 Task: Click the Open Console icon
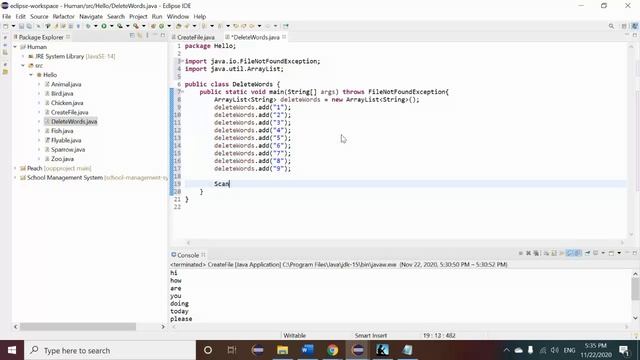611,253
